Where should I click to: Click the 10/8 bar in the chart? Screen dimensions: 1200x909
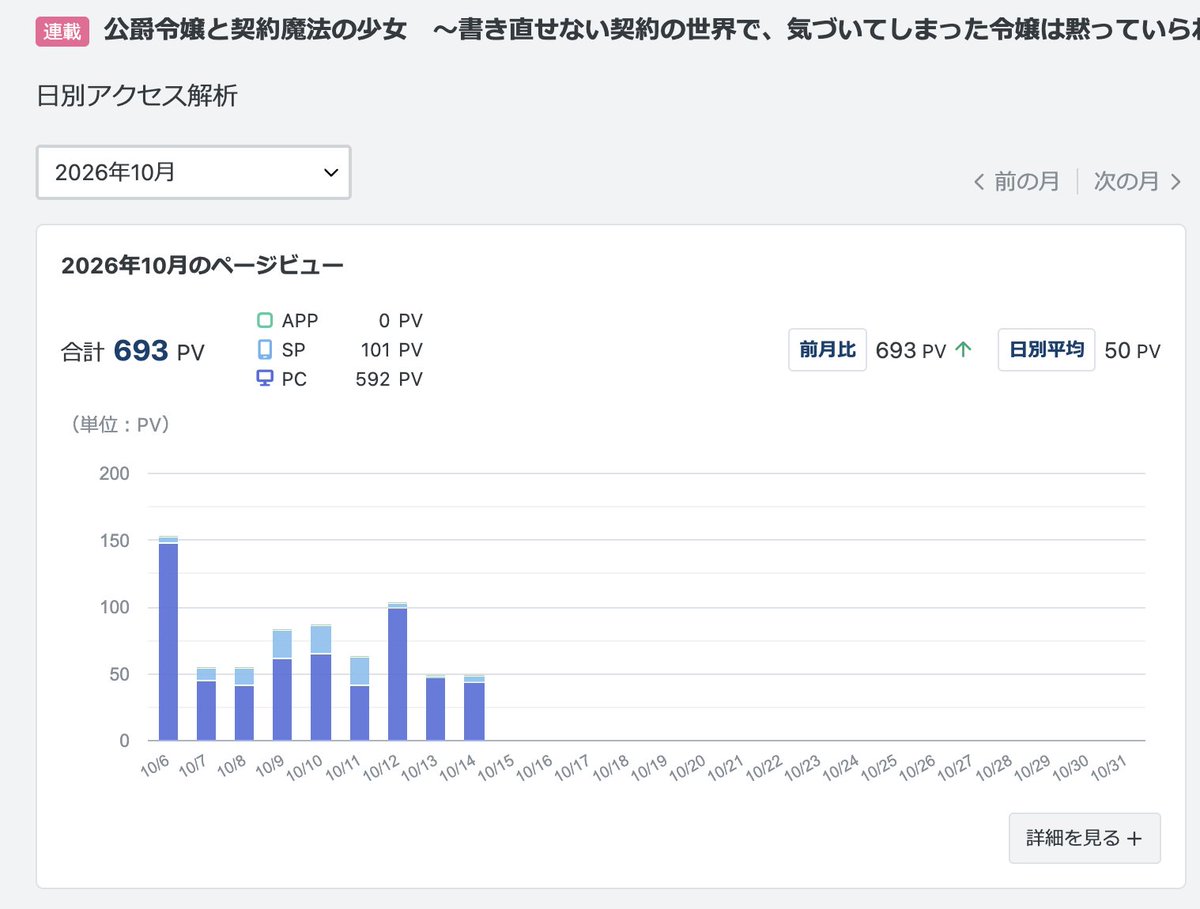tap(244, 704)
